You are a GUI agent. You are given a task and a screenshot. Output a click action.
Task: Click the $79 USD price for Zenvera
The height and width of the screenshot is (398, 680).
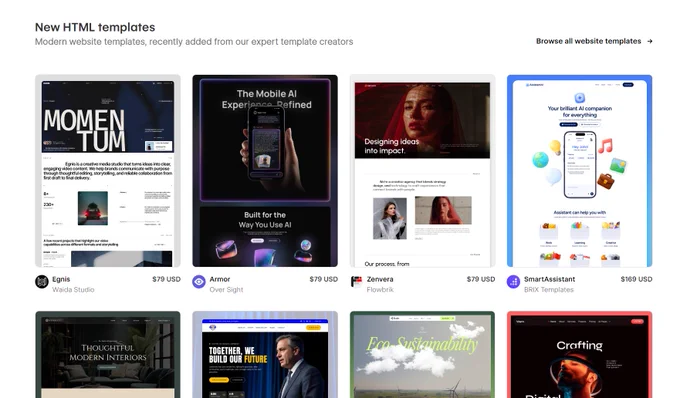(481, 279)
